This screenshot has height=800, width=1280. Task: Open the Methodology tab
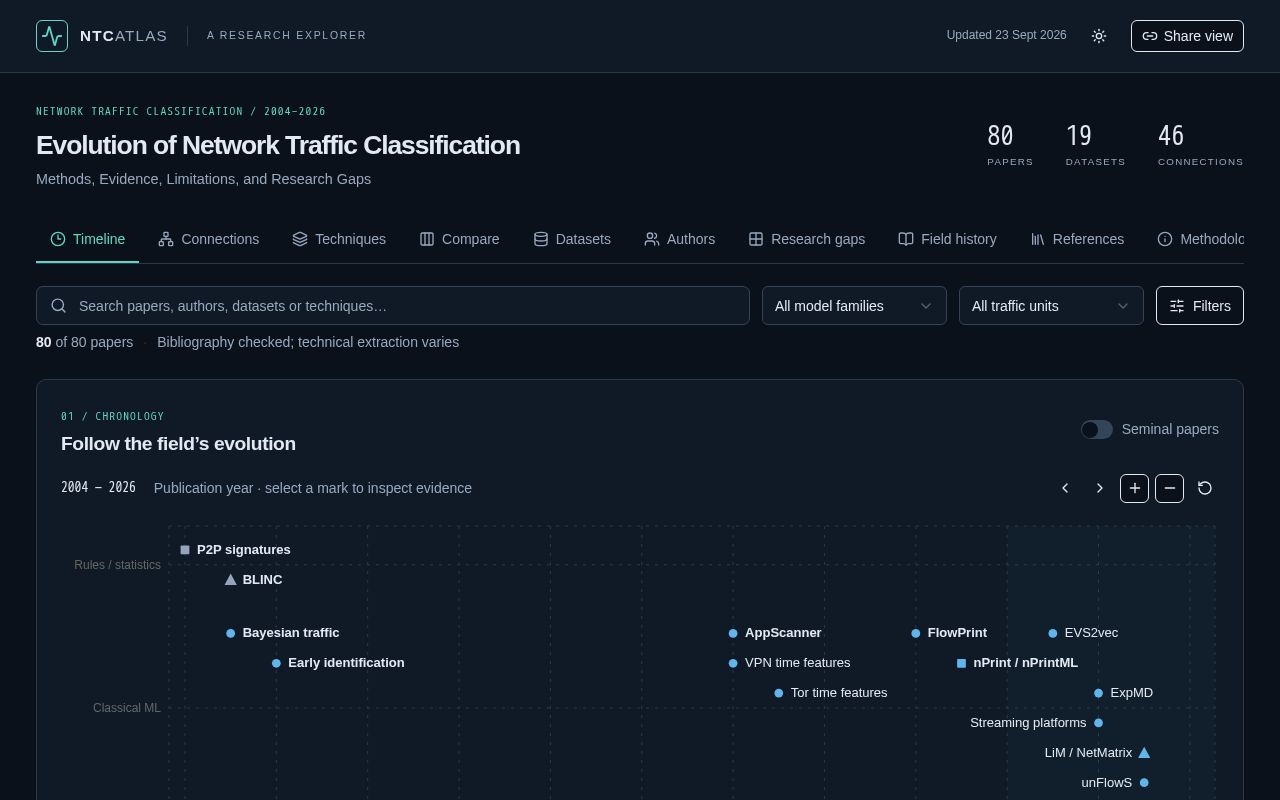tap(1200, 239)
